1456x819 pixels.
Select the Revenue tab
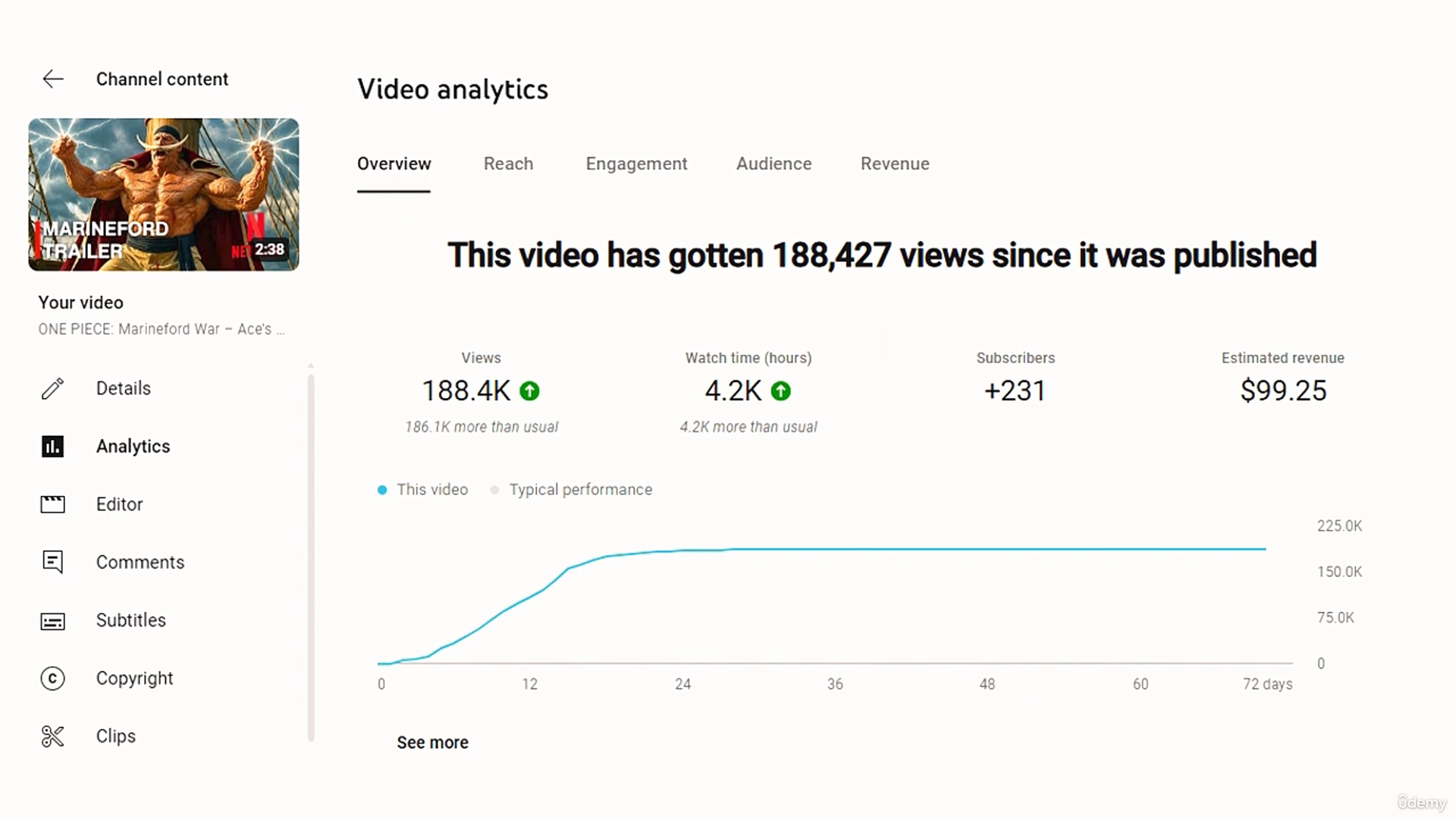(895, 164)
